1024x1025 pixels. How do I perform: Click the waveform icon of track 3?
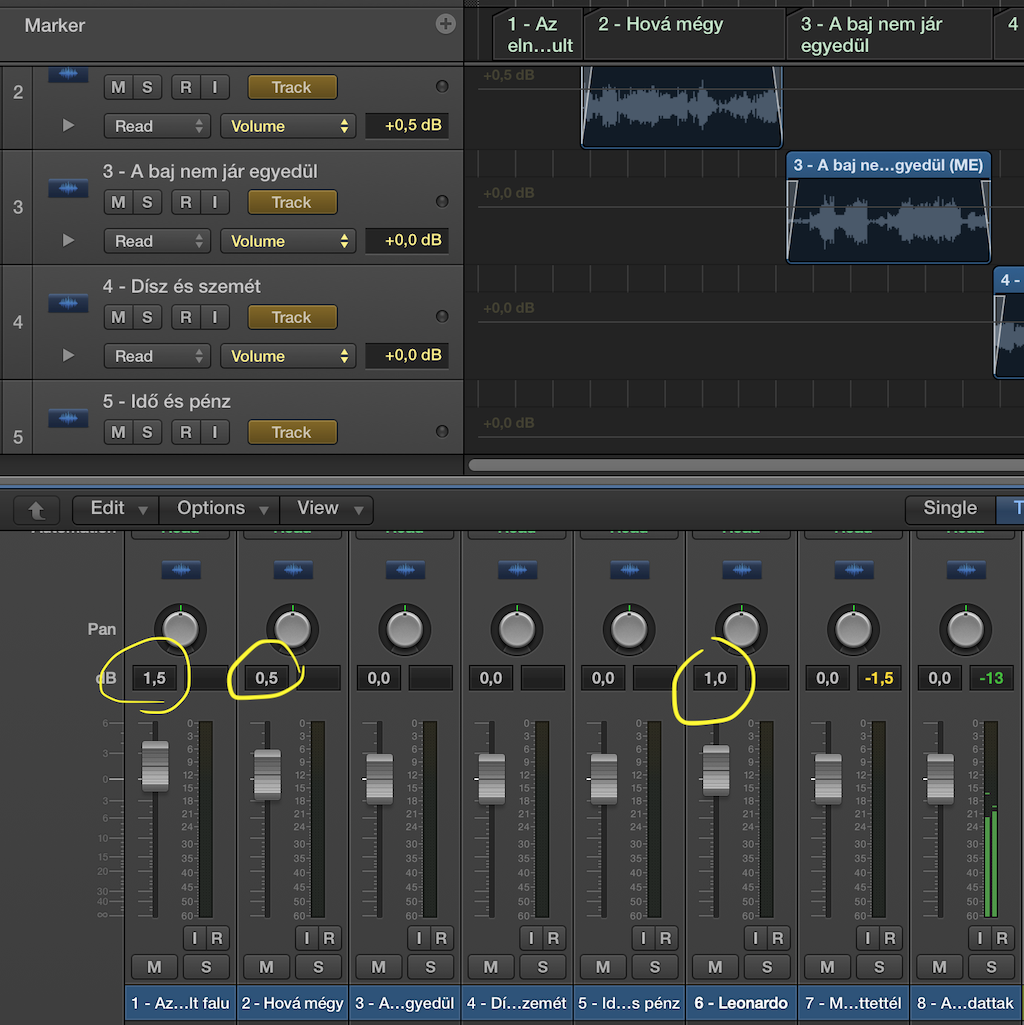coord(68,188)
